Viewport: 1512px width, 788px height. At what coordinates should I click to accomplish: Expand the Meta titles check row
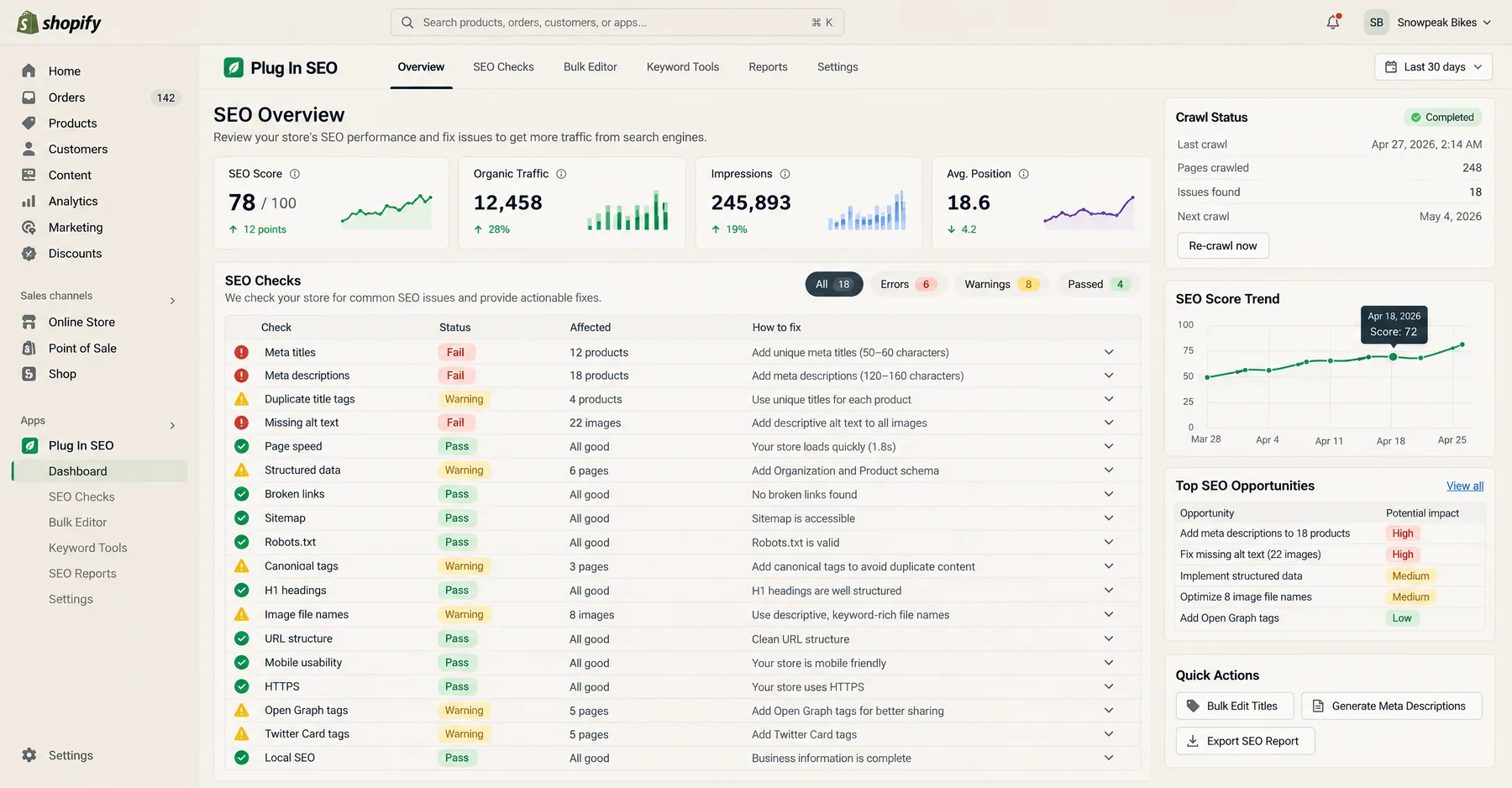(x=1109, y=352)
